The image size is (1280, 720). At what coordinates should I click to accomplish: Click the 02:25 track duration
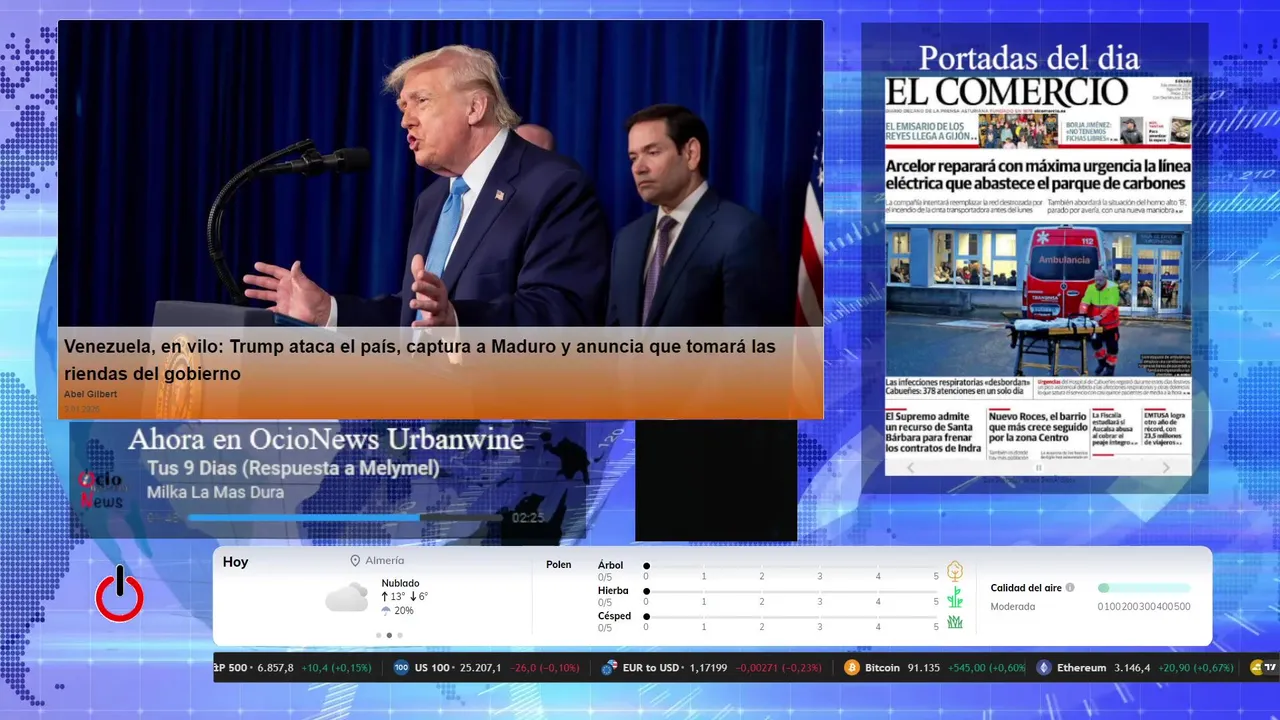pyautogui.click(x=528, y=518)
